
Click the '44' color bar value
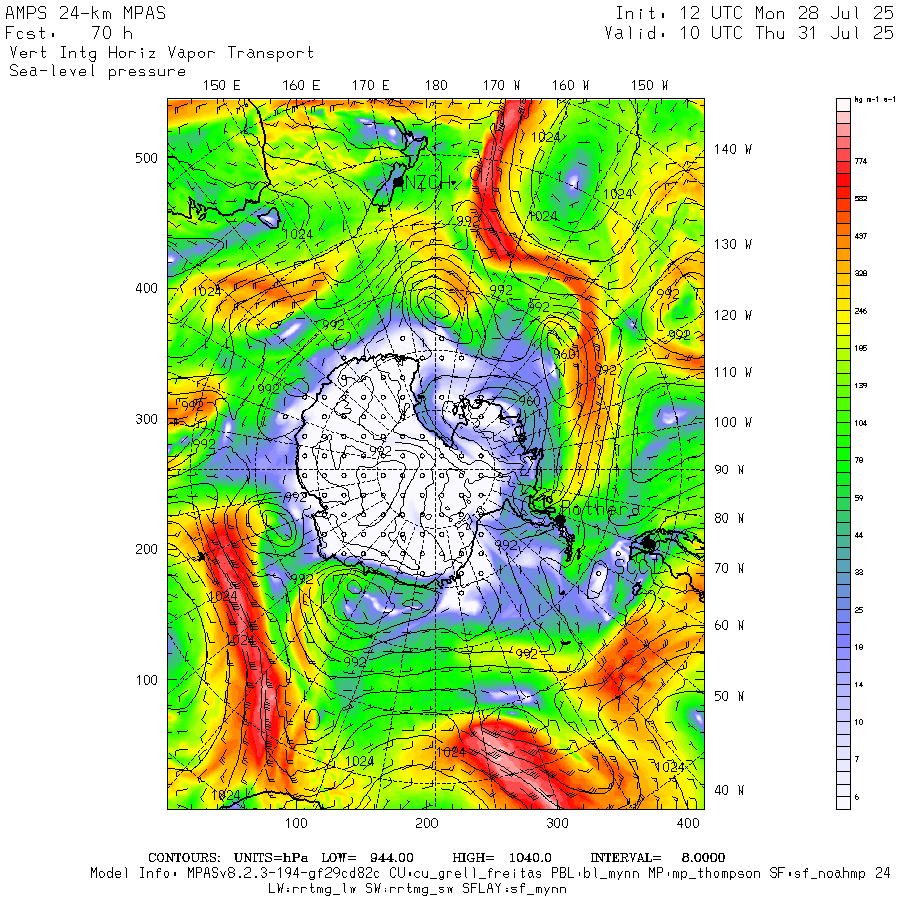859,536
